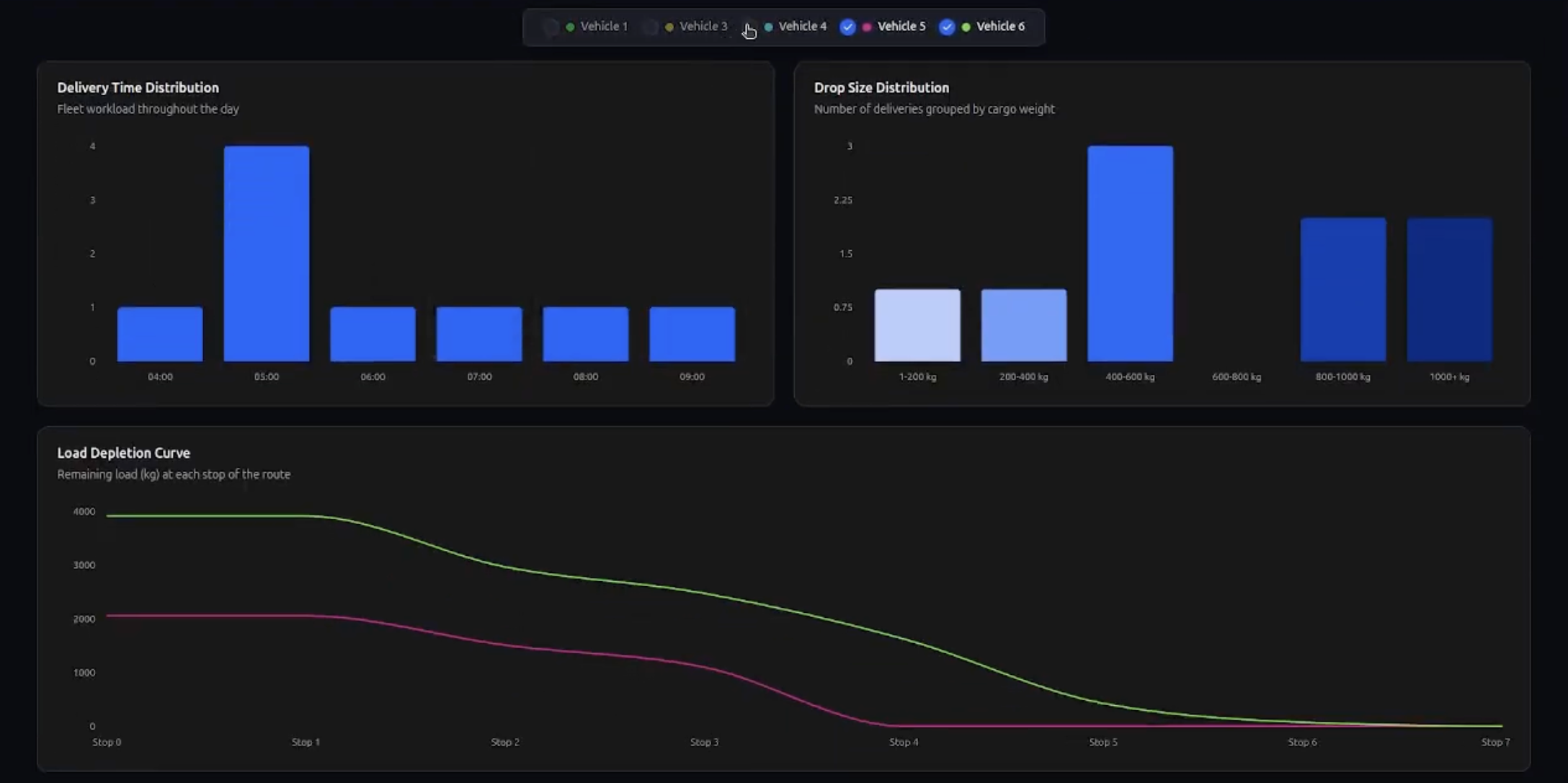Enable the Vehicle 3 checkbox

click(x=651, y=27)
